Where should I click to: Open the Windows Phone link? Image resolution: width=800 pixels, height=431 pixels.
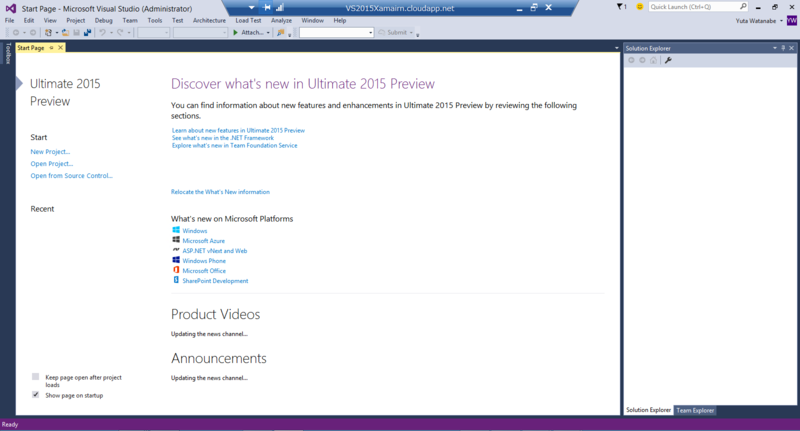click(204, 261)
